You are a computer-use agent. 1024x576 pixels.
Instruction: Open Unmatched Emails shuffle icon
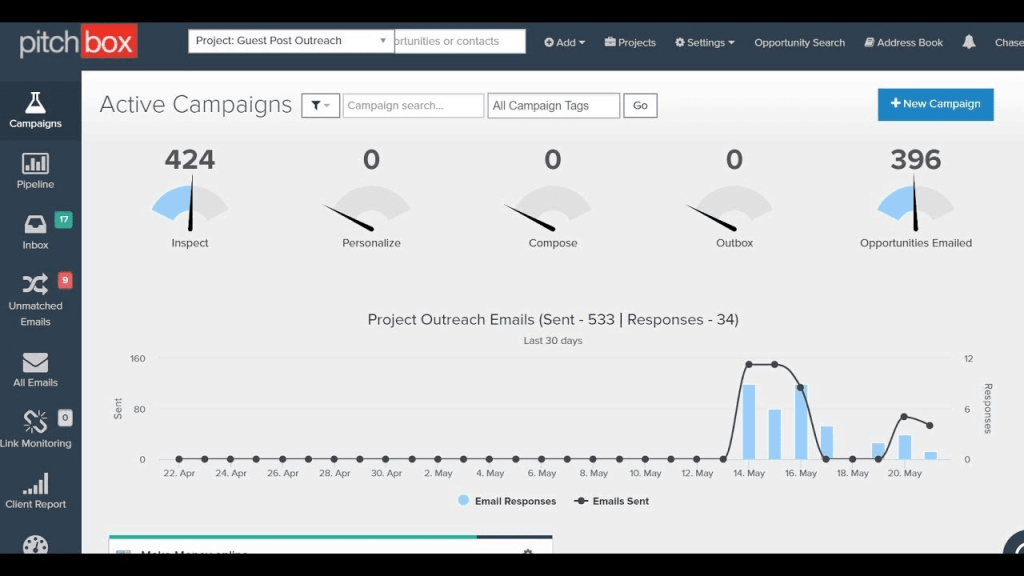tap(35, 284)
